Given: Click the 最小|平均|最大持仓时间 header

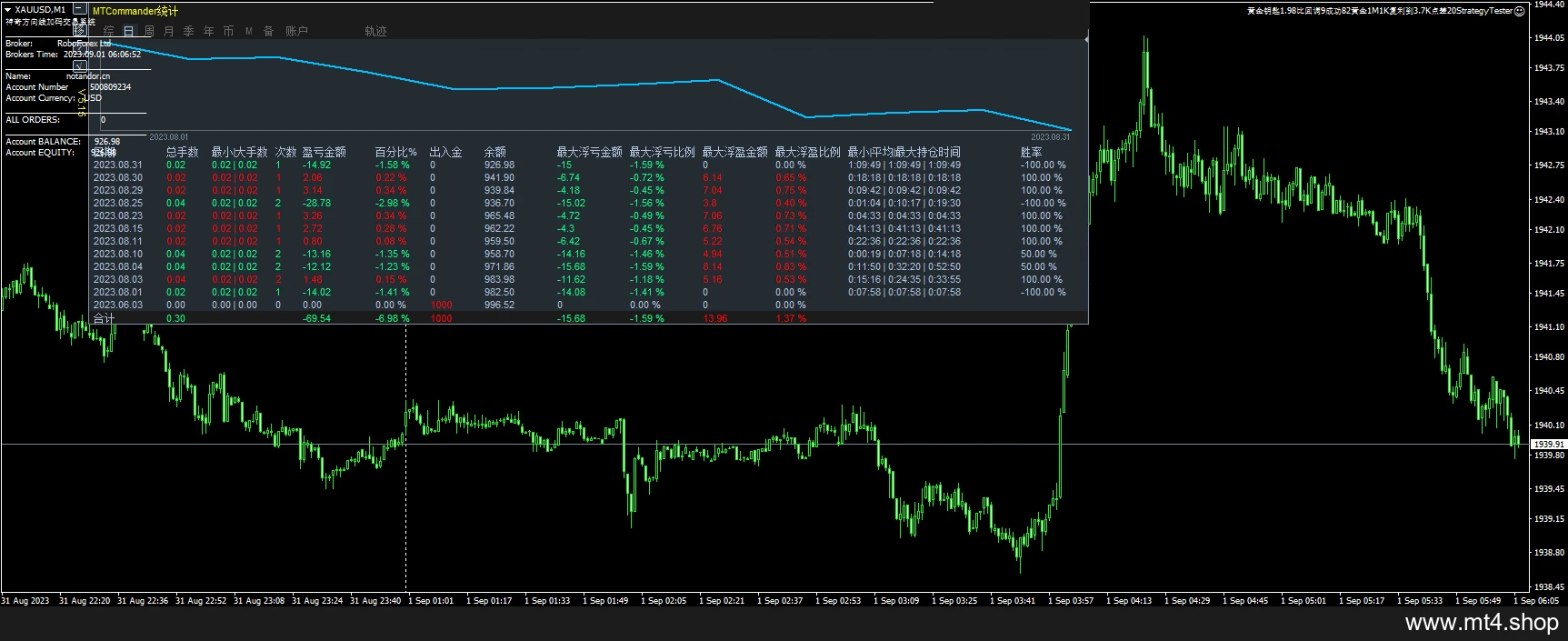Looking at the screenshot, I should (904, 152).
